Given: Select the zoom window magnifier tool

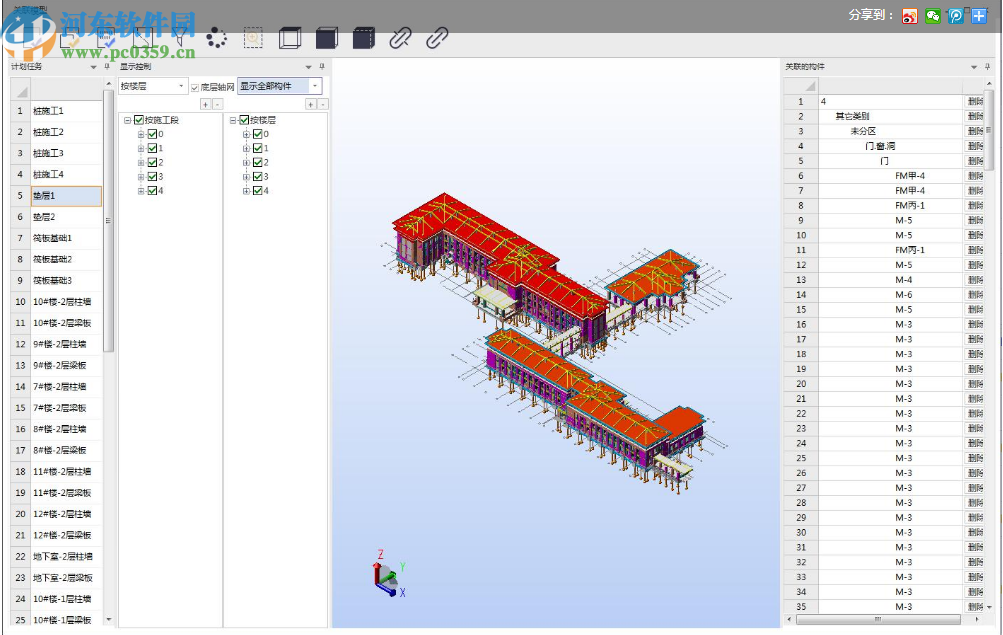Looking at the screenshot, I should click(x=253, y=38).
